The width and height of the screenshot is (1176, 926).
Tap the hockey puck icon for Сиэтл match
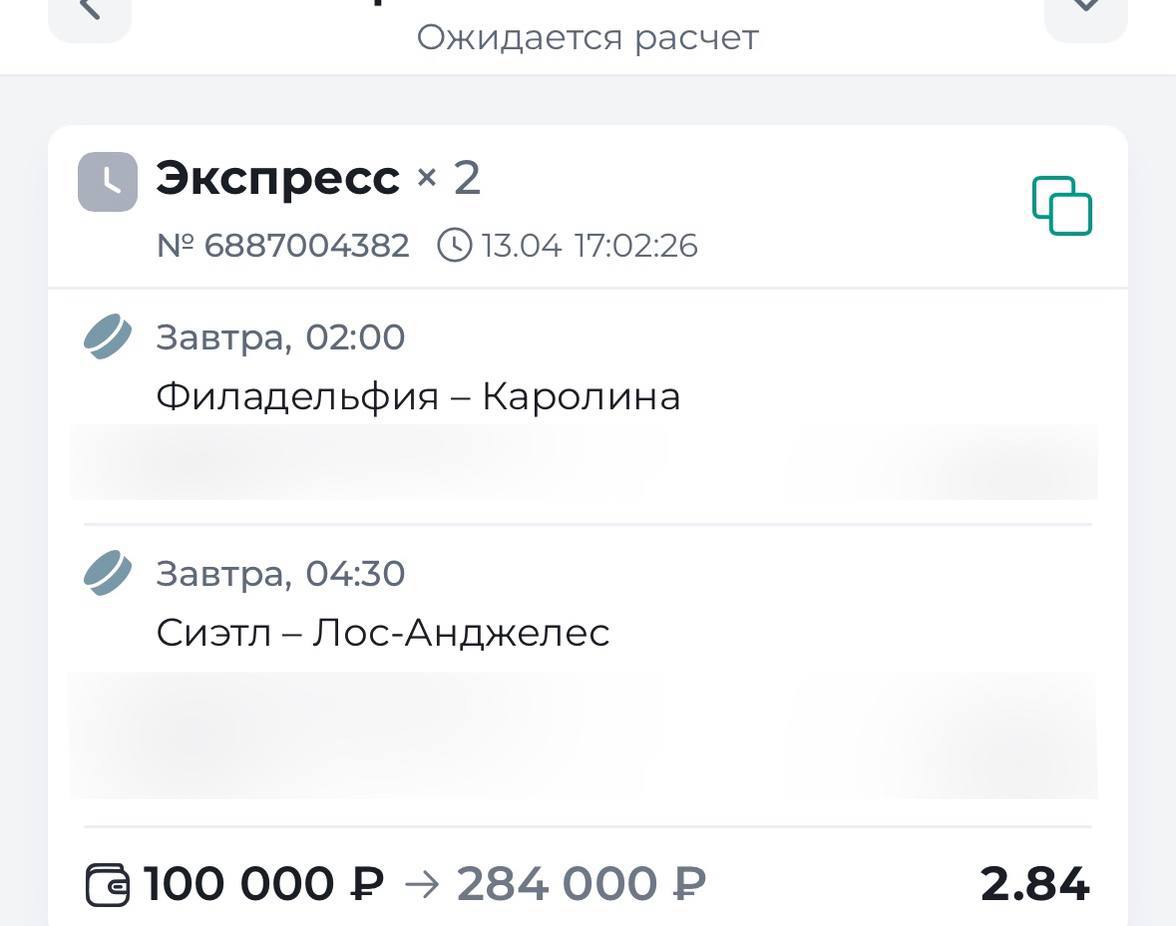[x=107, y=573]
